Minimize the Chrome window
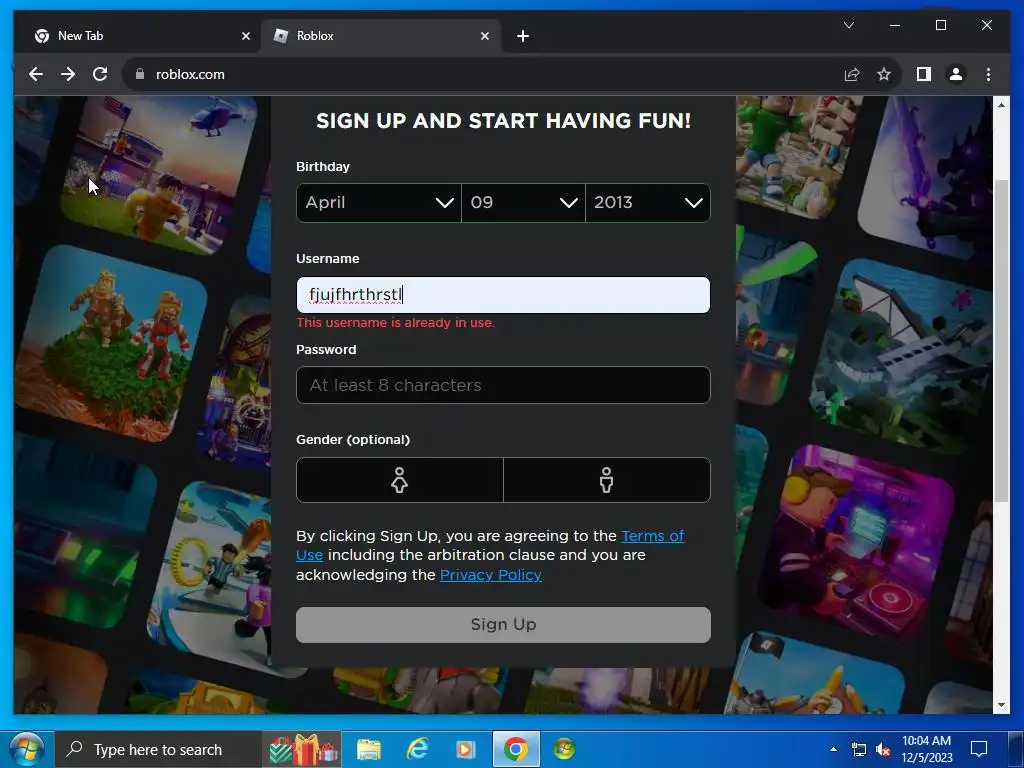This screenshot has height=768, width=1024. pyautogui.click(x=895, y=25)
